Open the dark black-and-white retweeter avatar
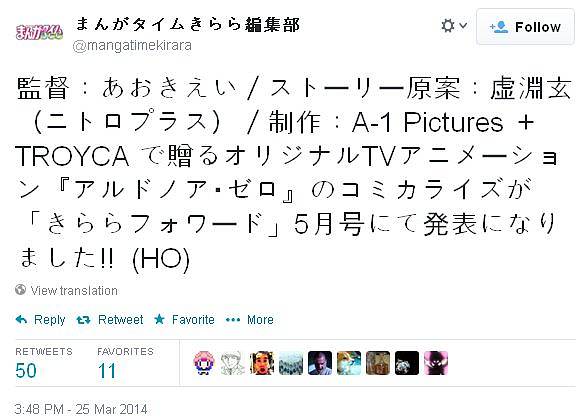This screenshot has height=420, width=582. [407, 363]
